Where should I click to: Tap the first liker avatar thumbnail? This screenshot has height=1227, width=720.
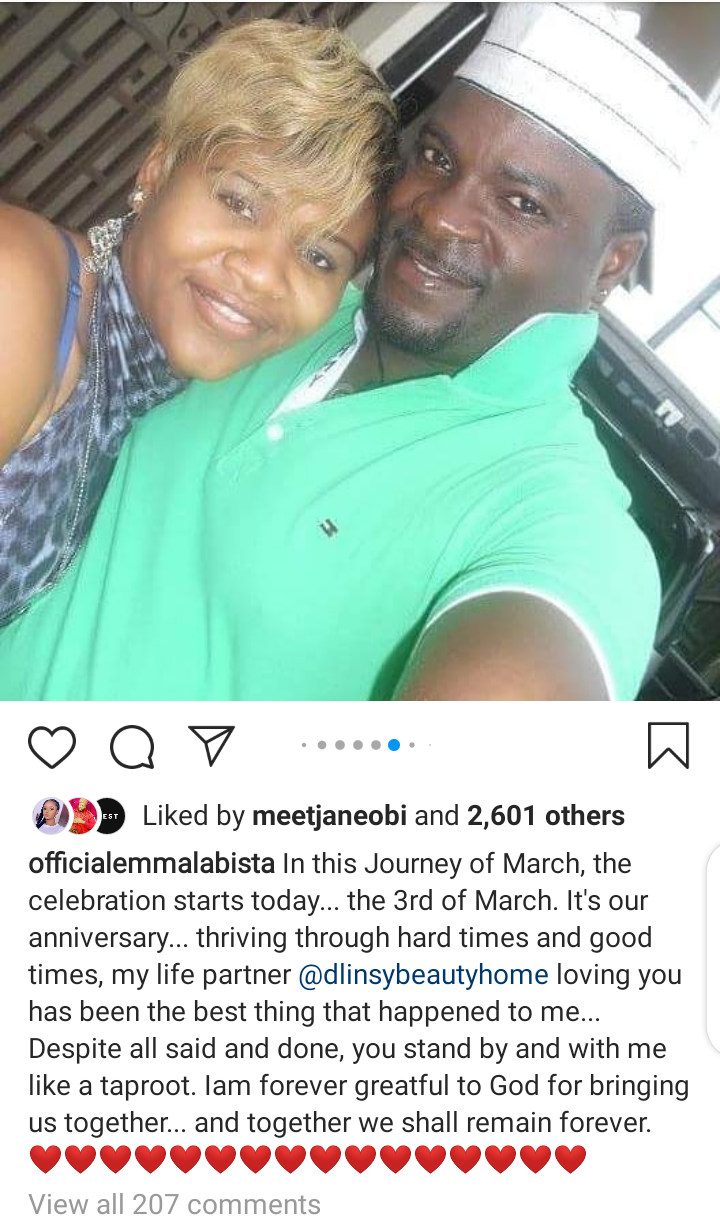pos(48,816)
